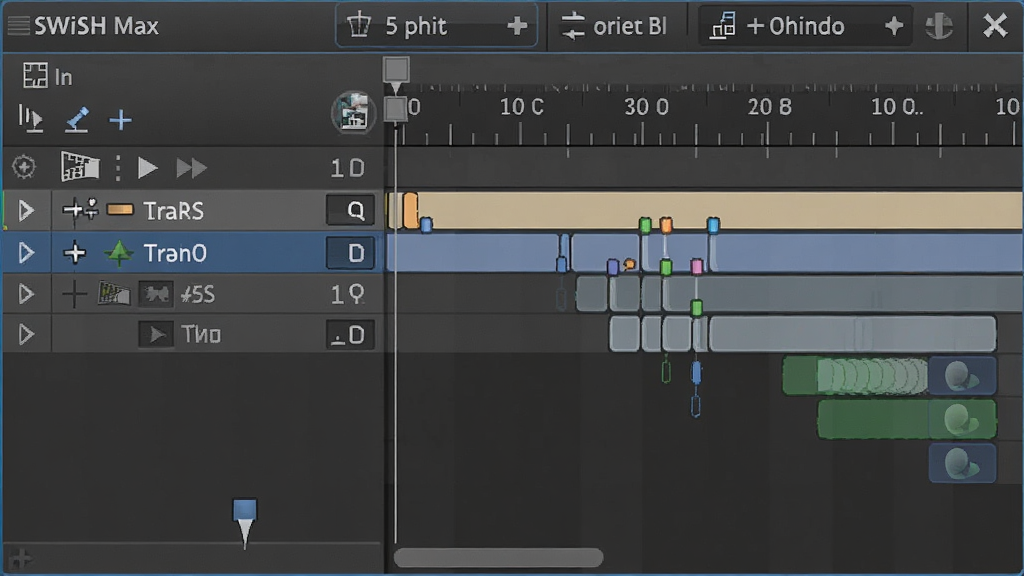The height and width of the screenshot is (576, 1024).
Task: Click the orange bar icon on TraRS
Action: [120, 210]
